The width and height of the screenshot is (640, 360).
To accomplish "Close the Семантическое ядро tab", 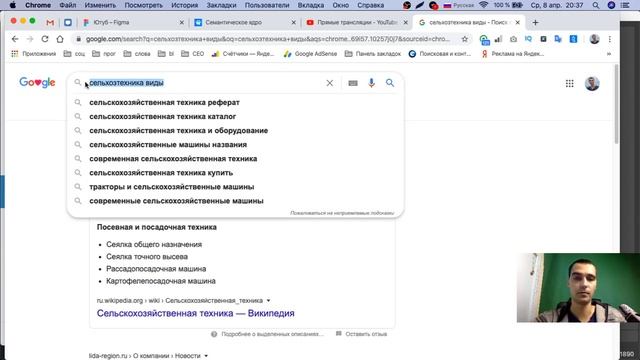I will point(293,22).
